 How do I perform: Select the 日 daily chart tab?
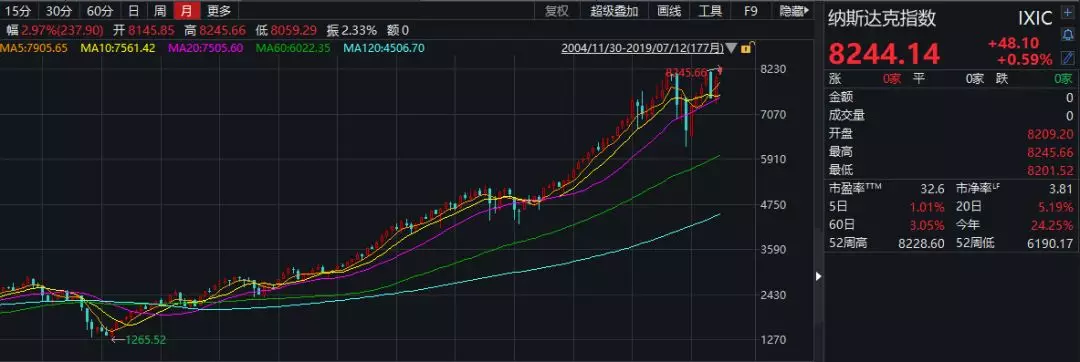134,11
